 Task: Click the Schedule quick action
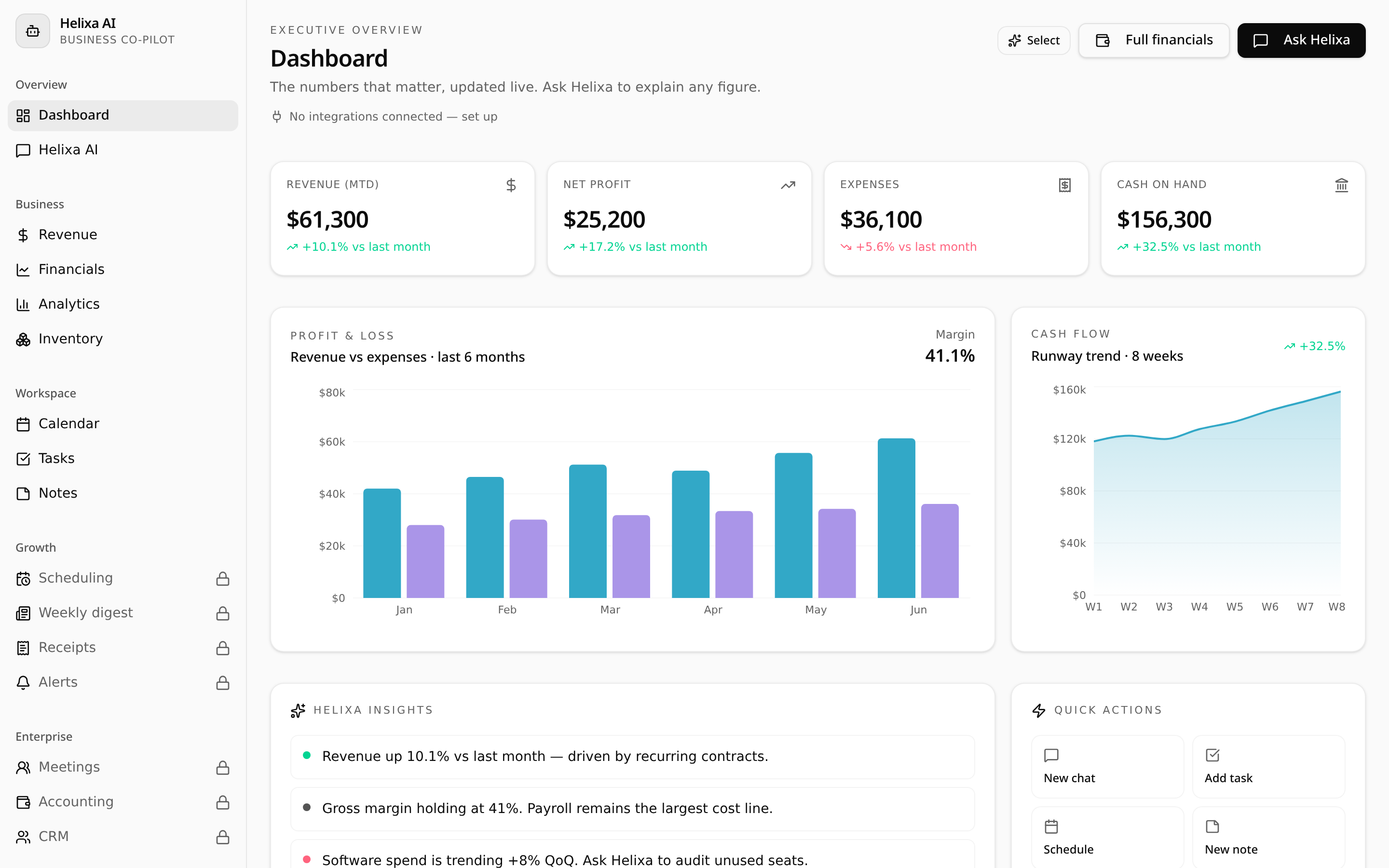click(x=1107, y=838)
